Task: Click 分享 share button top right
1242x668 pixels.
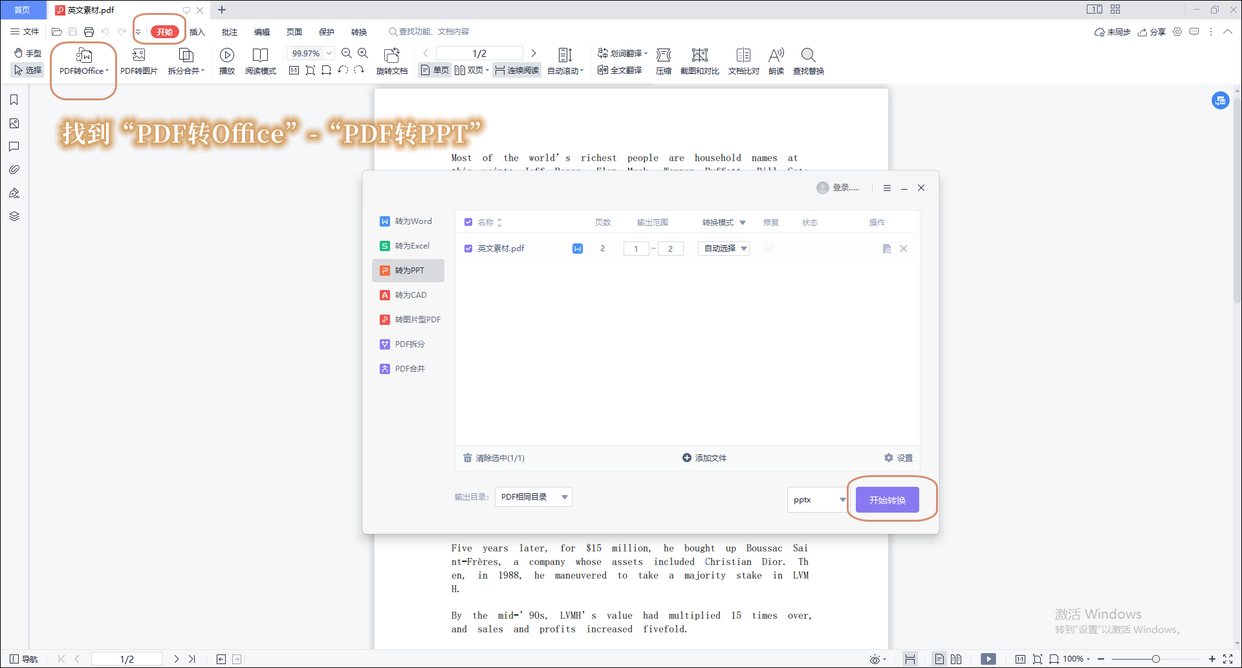Action: [x=1152, y=32]
